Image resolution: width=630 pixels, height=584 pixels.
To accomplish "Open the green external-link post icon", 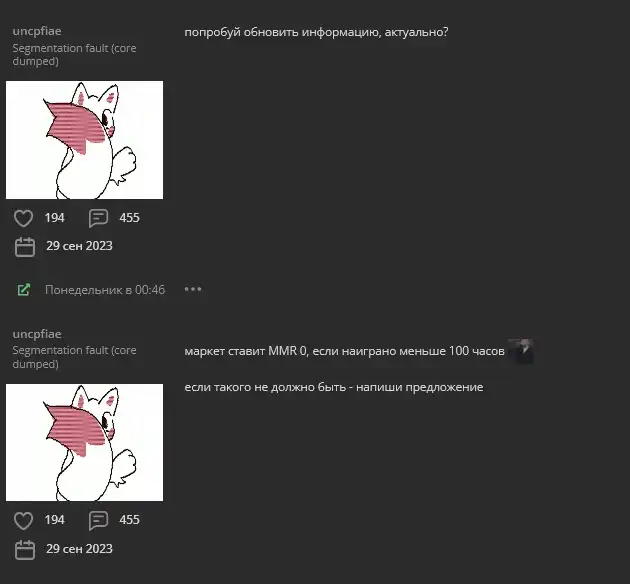I will (x=24, y=290).
